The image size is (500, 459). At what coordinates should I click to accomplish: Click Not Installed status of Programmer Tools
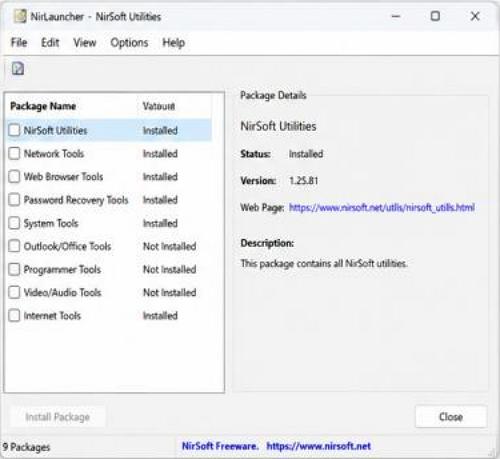tap(169, 269)
